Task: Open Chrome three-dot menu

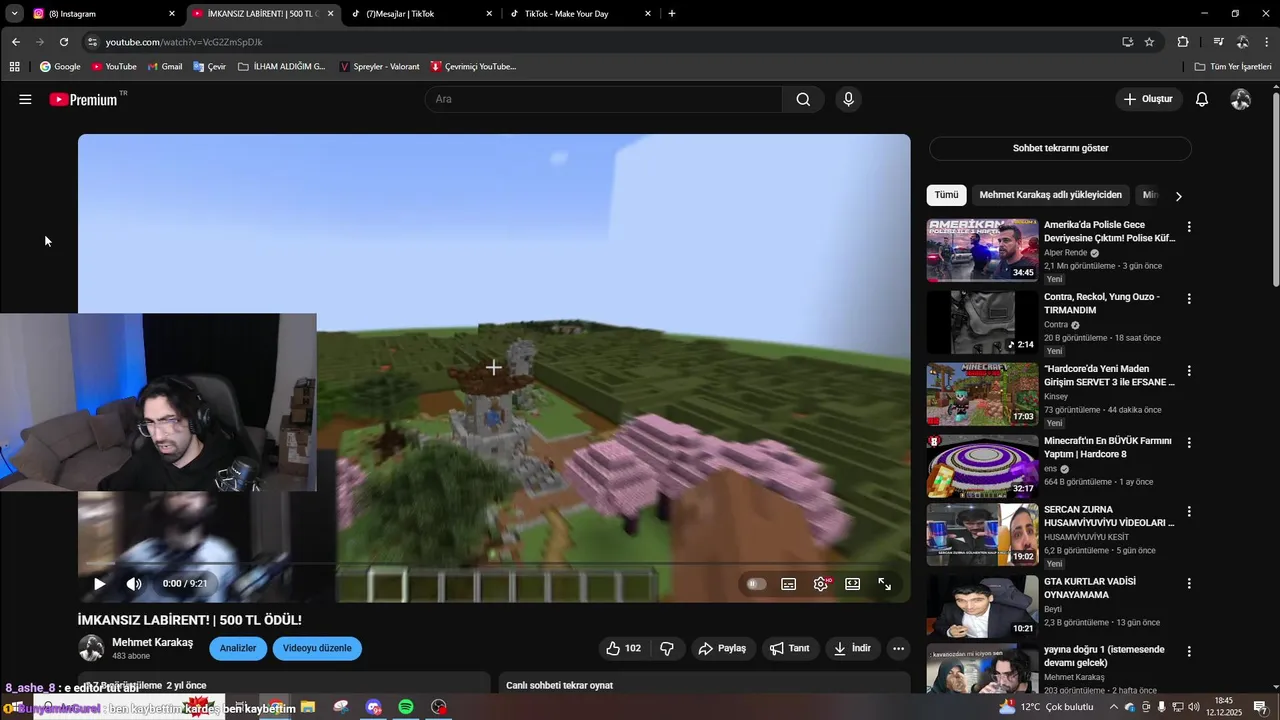Action: click(1267, 42)
